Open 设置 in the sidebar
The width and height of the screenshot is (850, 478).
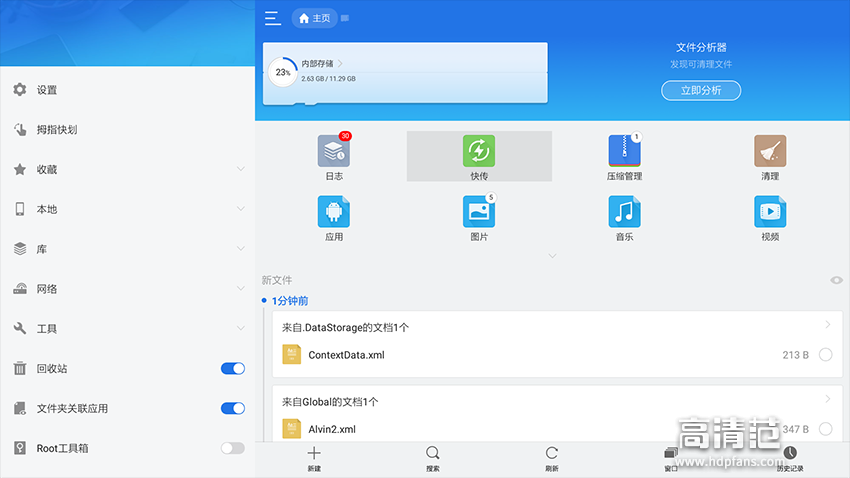click(x=127, y=90)
